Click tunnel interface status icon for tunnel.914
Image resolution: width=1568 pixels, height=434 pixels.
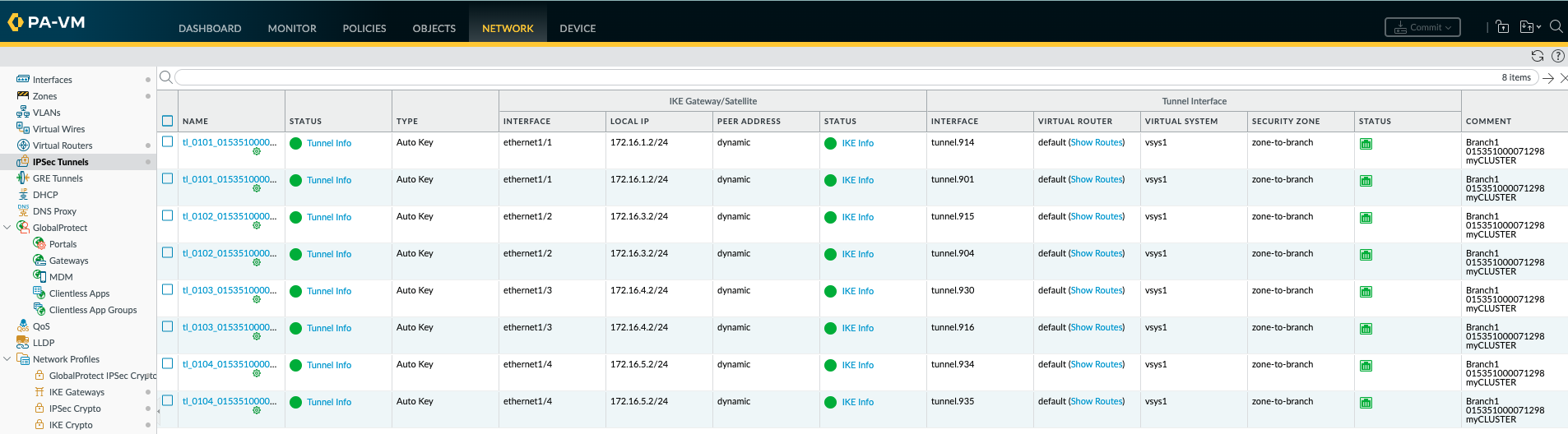click(x=1366, y=144)
